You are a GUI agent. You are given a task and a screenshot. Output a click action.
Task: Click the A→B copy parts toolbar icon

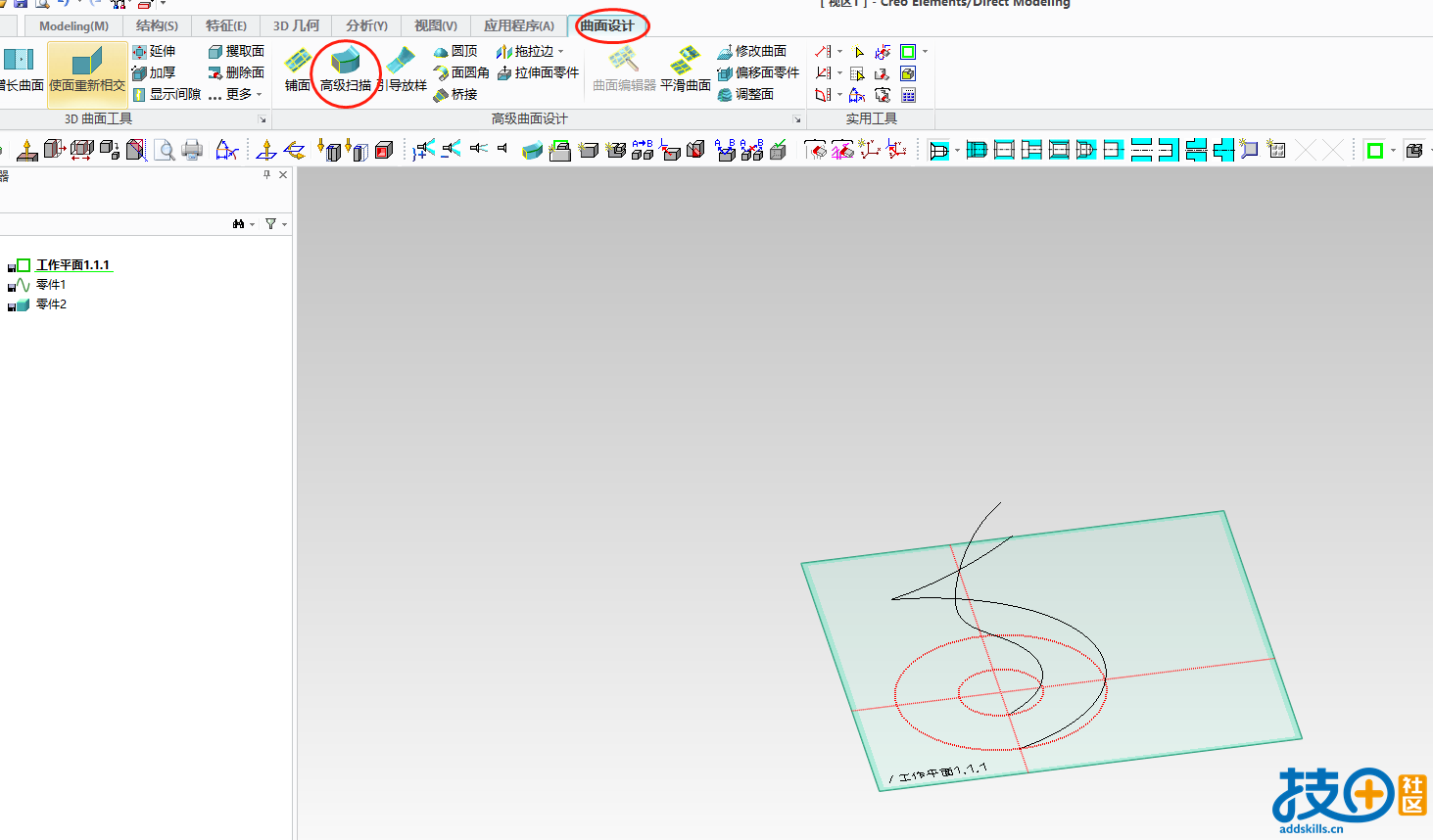[643, 150]
